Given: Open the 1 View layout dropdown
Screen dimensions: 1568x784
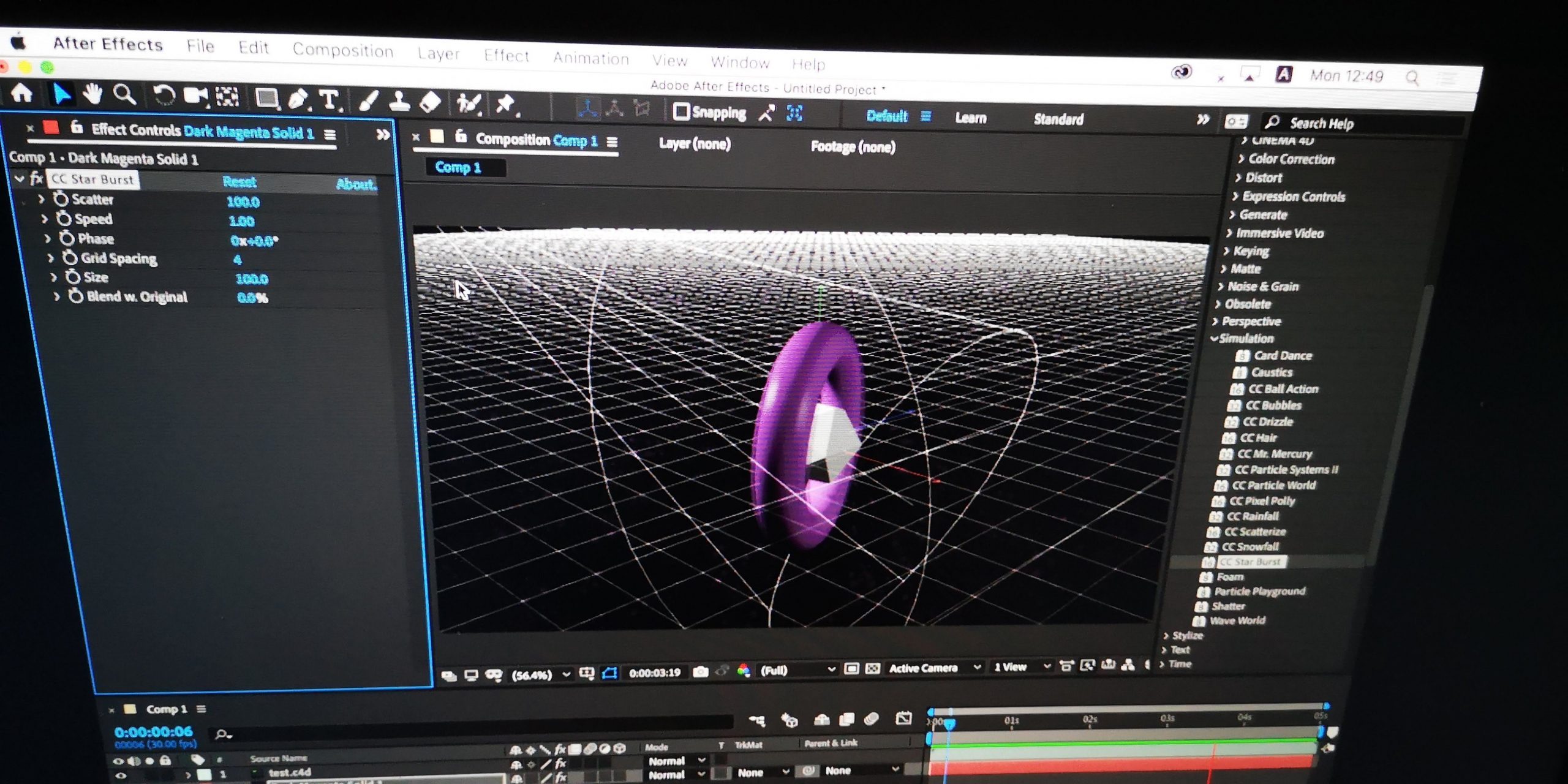Looking at the screenshot, I should [1022, 666].
